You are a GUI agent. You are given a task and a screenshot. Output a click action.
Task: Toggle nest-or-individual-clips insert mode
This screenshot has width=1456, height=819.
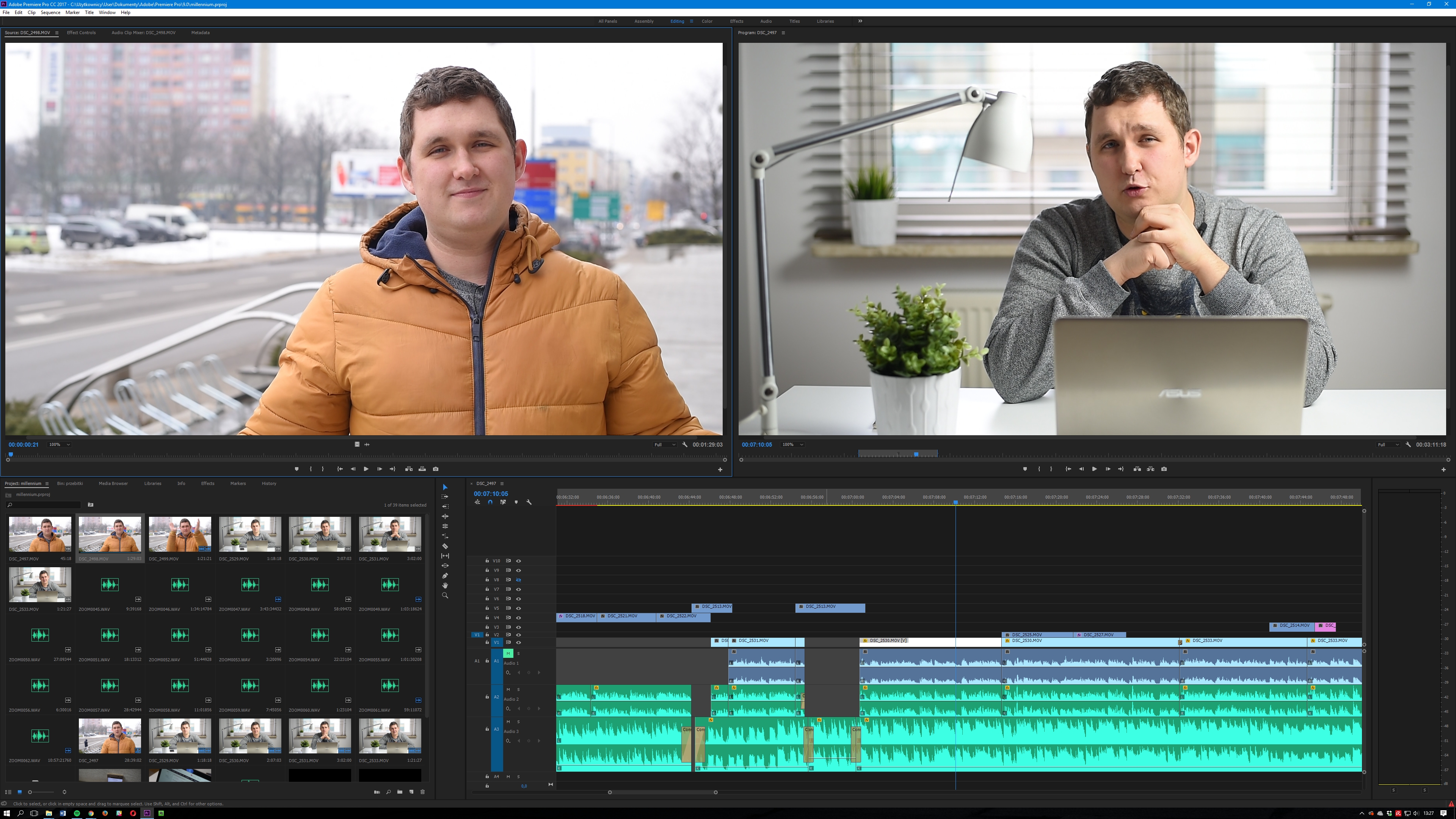click(x=477, y=502)
